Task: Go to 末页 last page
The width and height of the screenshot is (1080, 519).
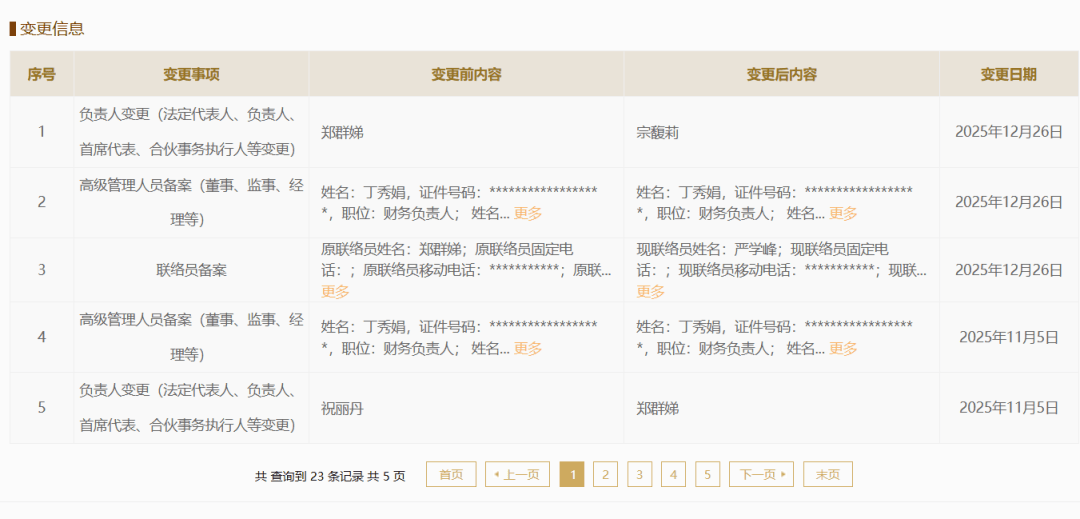Action: [828, 475]
